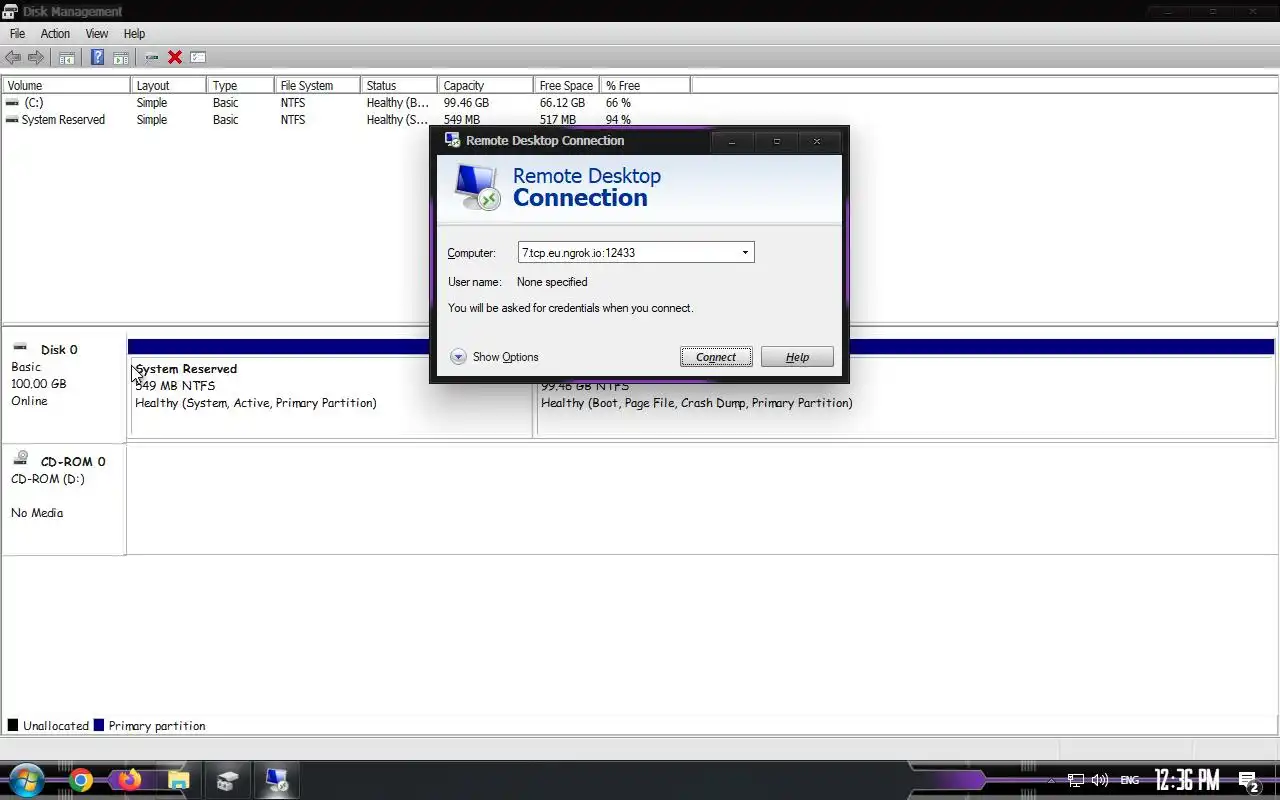Open the Help menu
Image resolution: width=1280 pixels, height=800 pixels.
[134, 34]
